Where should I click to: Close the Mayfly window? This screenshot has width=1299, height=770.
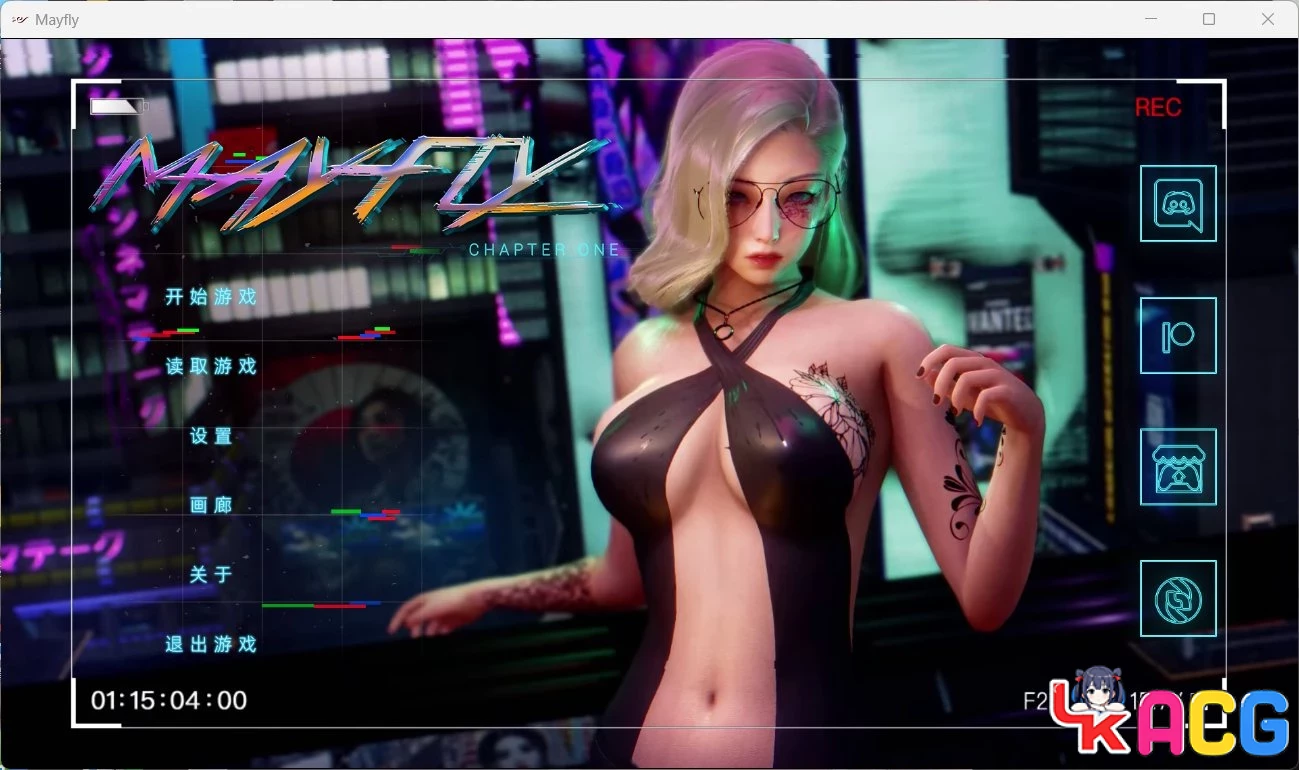pos(1267,19)
